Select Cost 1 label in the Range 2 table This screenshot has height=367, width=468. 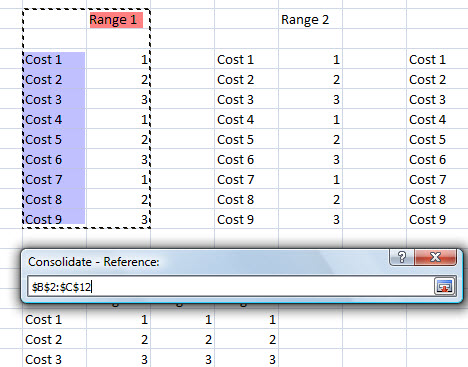tap(235, 60)
